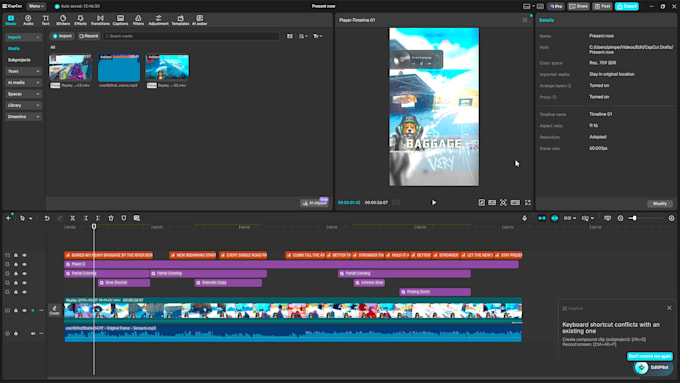Click the delete left trim icon
Image resolution: width=680 pixels, height=383 pixels.
[85, 218]
